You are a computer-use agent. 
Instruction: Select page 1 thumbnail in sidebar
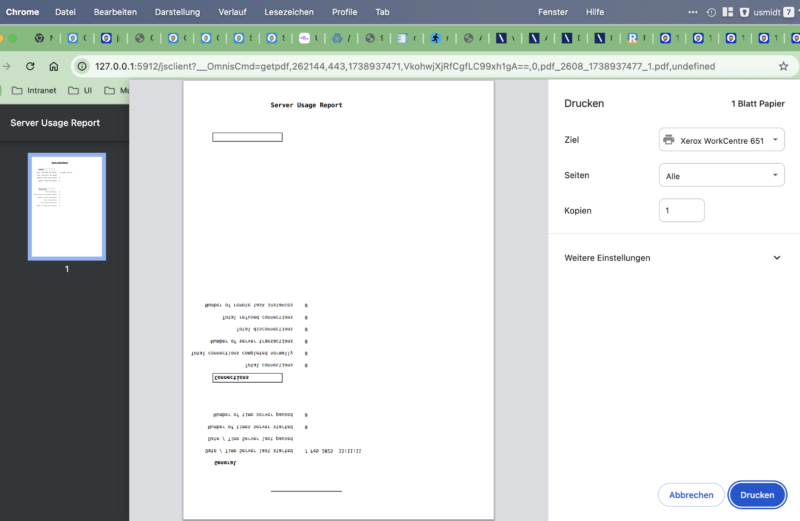click(67, 207)
